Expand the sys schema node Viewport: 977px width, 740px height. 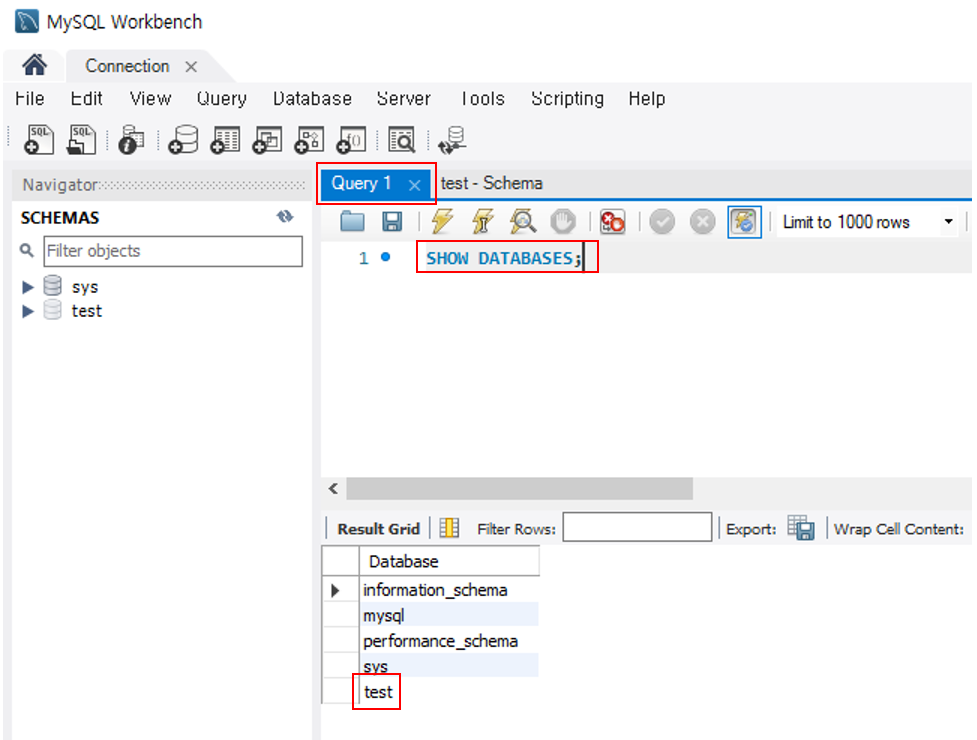tap(27, 287)
